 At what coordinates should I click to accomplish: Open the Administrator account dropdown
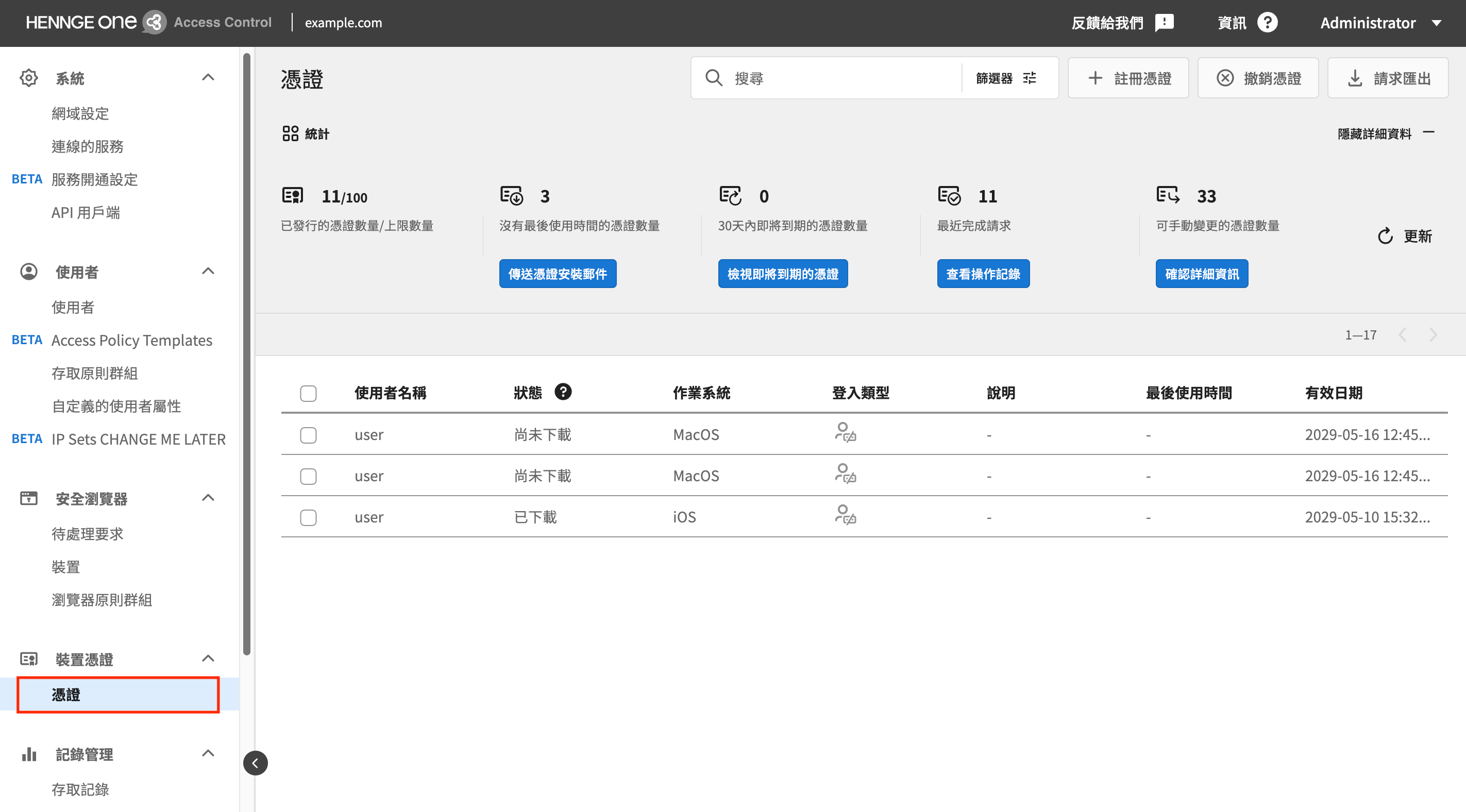click(1380, 23)
